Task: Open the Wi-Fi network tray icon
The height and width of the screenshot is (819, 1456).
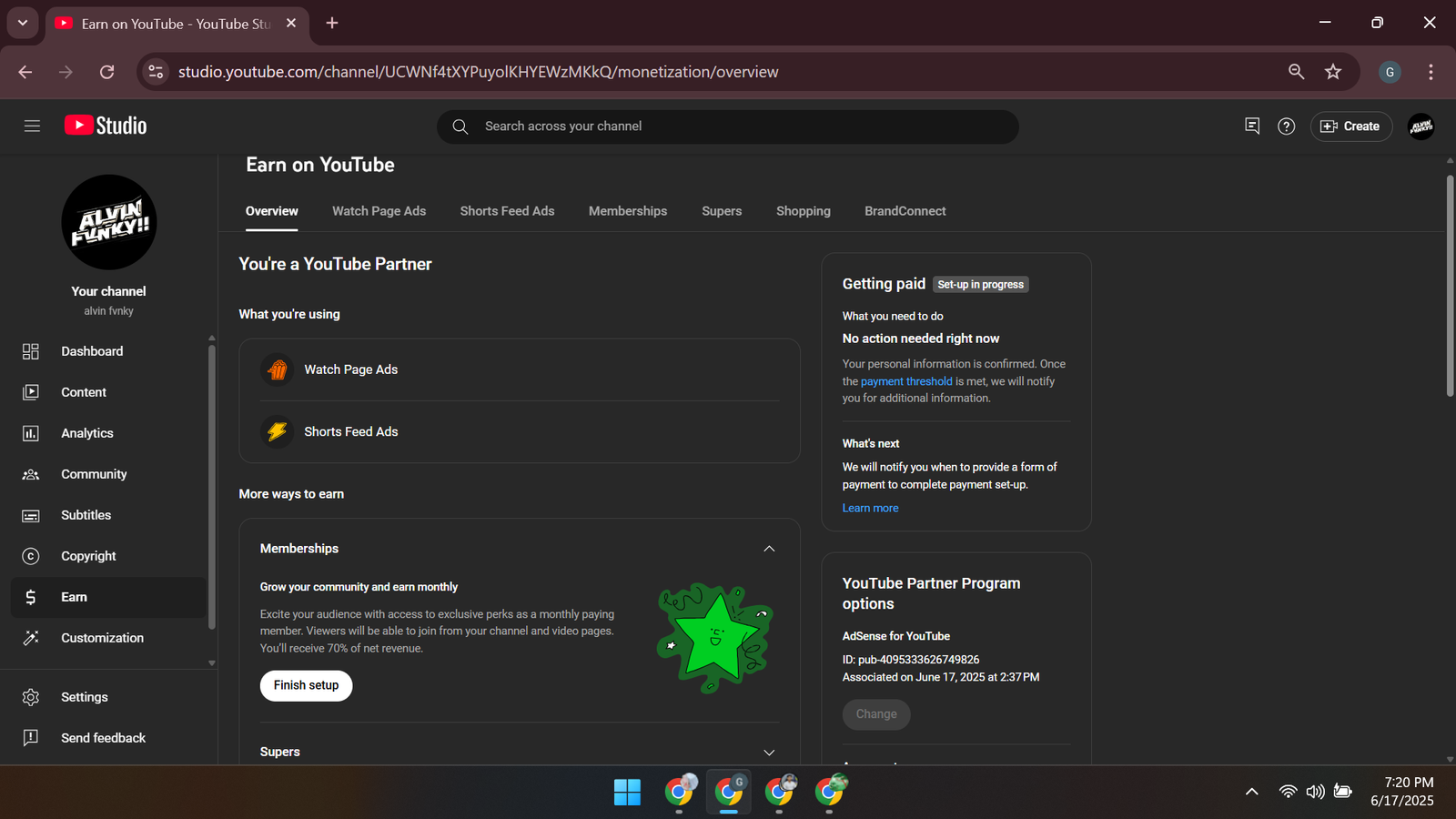Action: (1288, 792)
